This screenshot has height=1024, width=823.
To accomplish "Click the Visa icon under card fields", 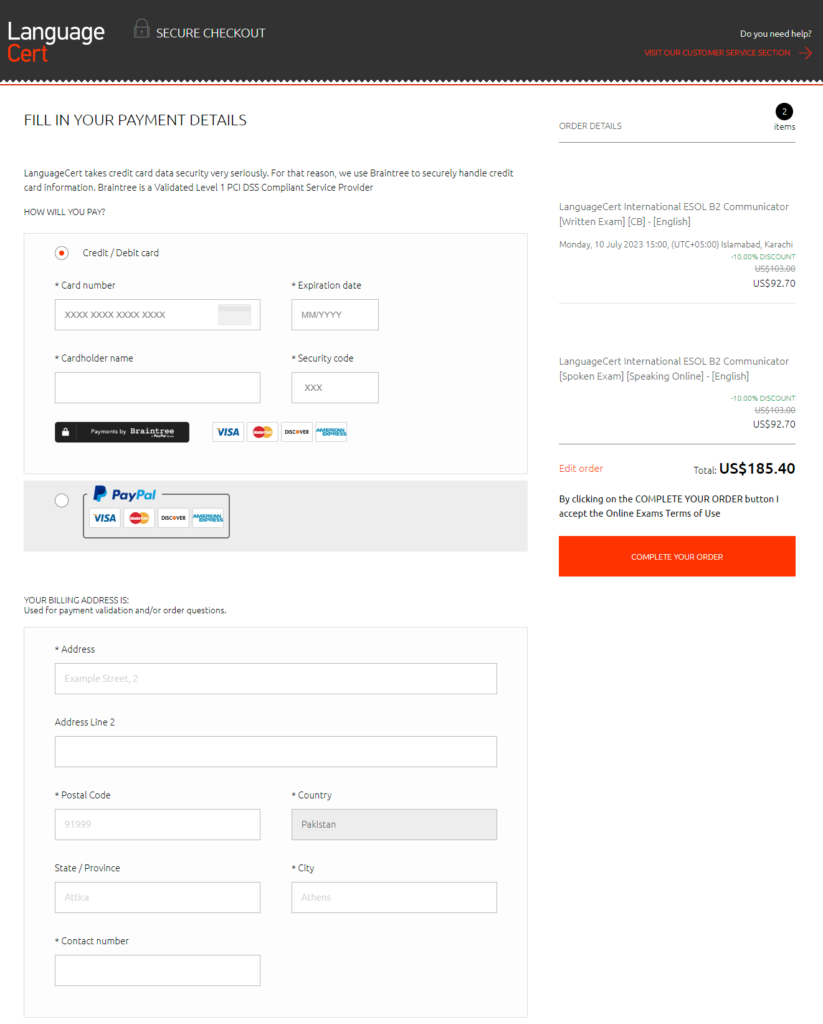I will (228, 432).
